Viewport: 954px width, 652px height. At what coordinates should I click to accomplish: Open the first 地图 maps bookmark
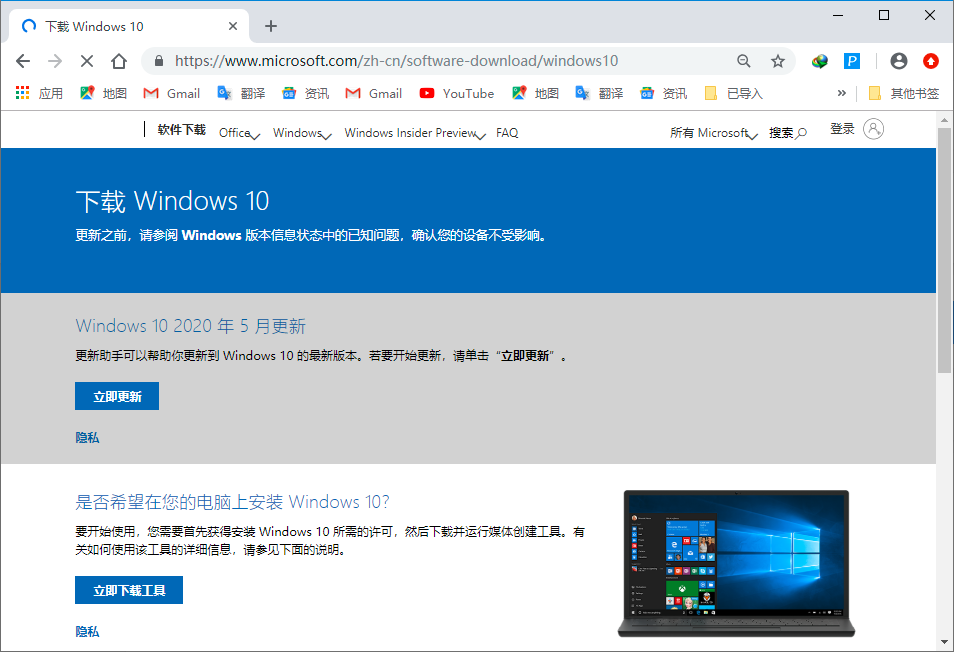pos(103,93)
